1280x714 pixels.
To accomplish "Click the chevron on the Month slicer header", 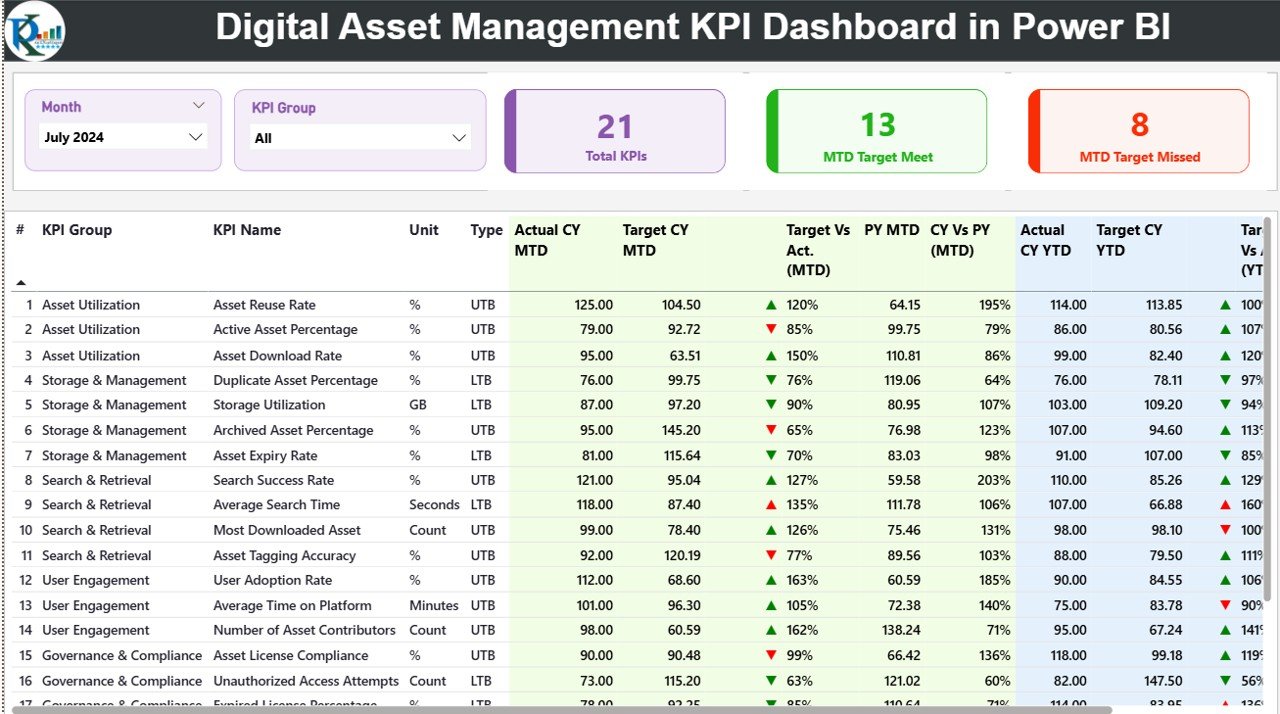I will click(x=199, y=105).
